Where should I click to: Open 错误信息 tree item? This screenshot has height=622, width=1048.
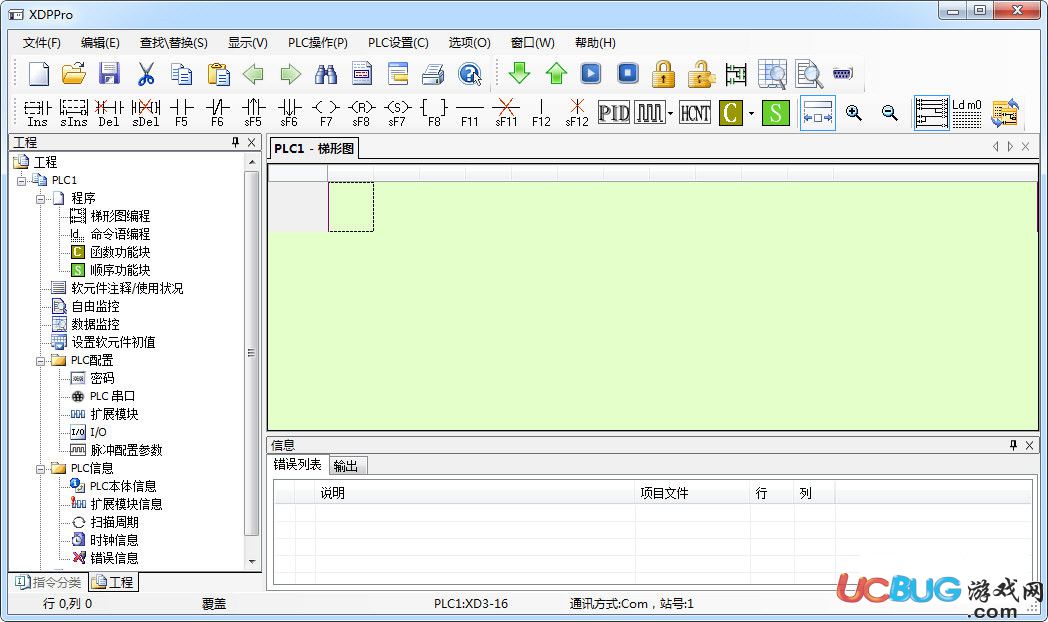coord(114,559)
